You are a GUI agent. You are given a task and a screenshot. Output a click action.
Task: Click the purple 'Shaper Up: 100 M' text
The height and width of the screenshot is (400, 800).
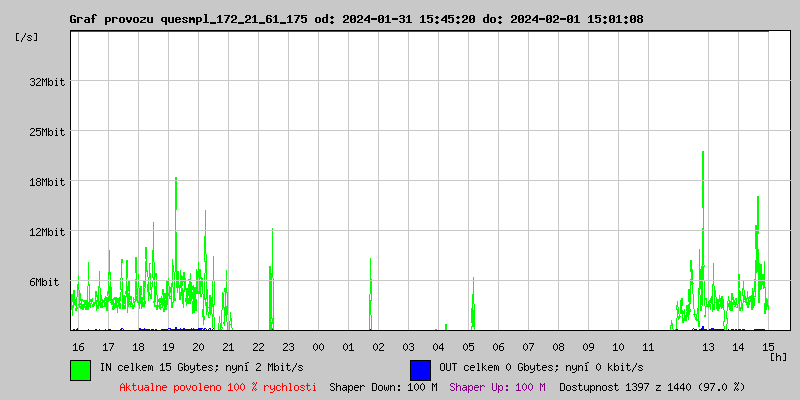tap(497, 386)
